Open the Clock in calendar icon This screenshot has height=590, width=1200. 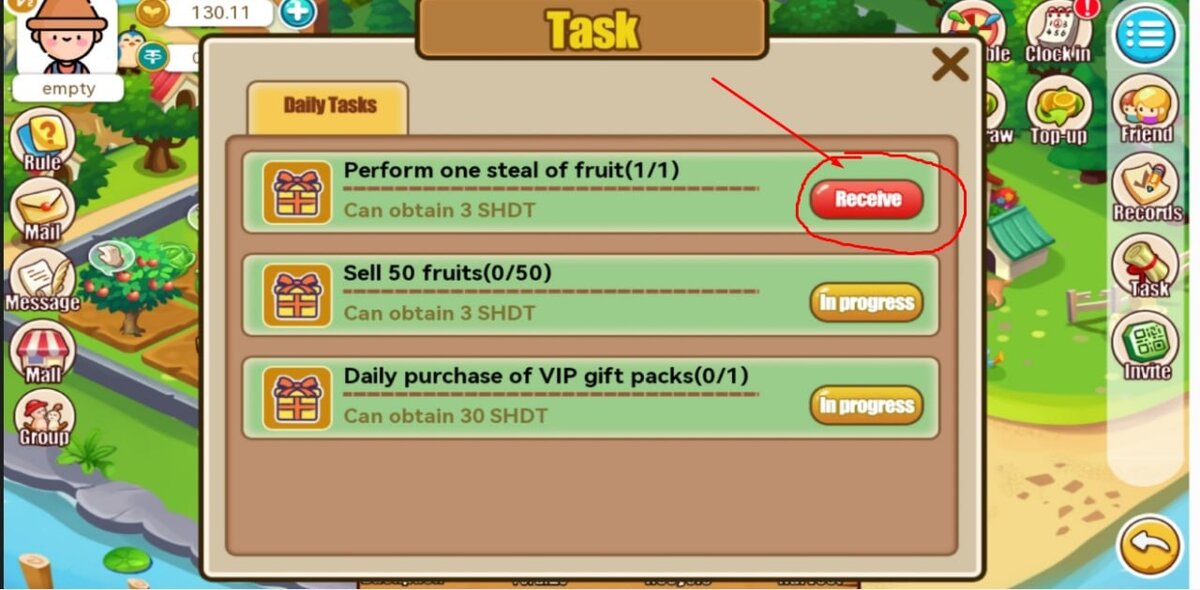point(1058,32)
